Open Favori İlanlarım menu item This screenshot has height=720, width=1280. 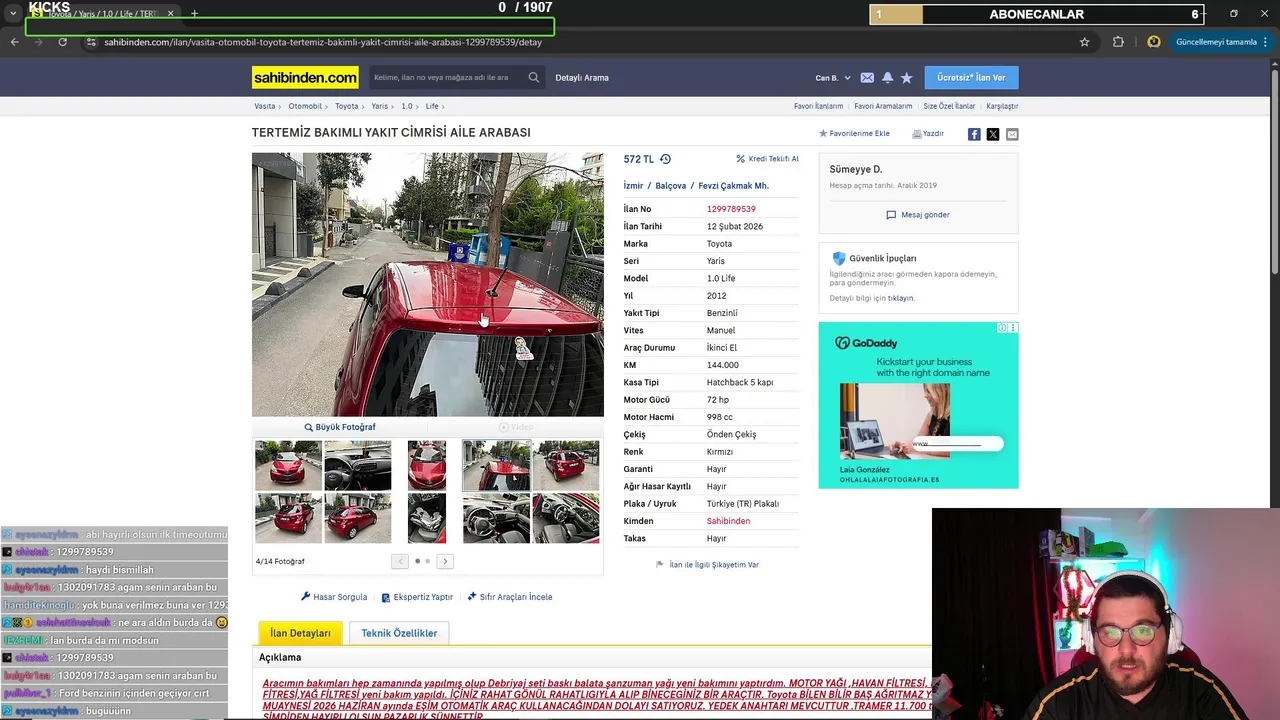coord(818,106)
